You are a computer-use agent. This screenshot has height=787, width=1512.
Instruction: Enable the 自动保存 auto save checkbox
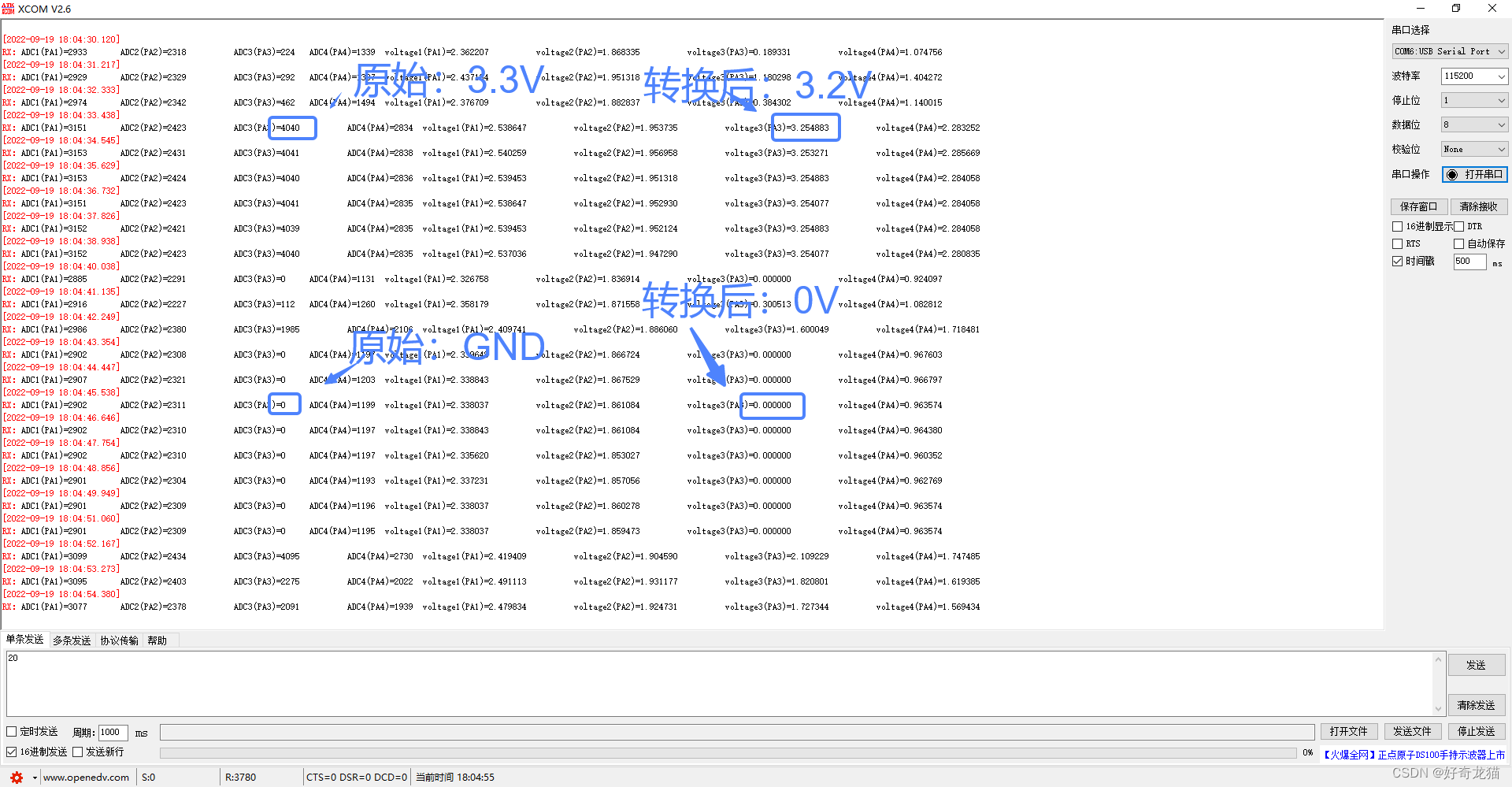point(1458,243)
